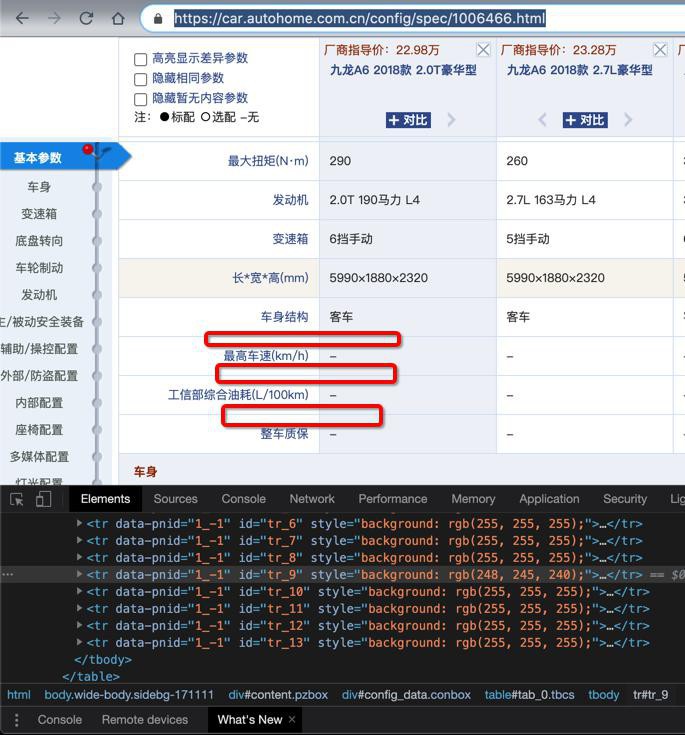Expand the tr_11 row node in DOM tree
Image resolution: width=685 pixels, height=735 pixels.
coord(79,608)
